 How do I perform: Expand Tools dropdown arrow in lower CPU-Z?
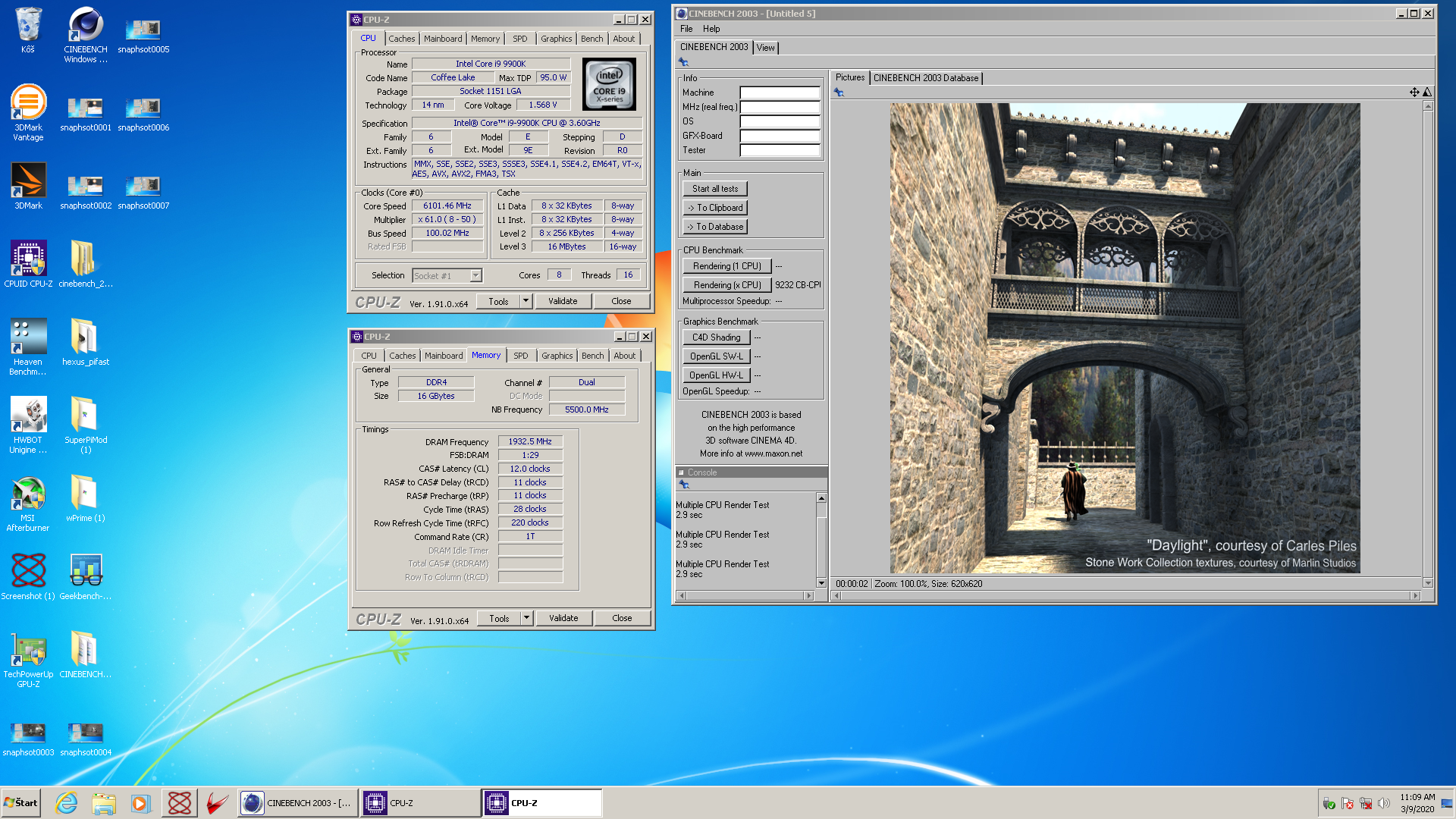[x=526, y=618]
